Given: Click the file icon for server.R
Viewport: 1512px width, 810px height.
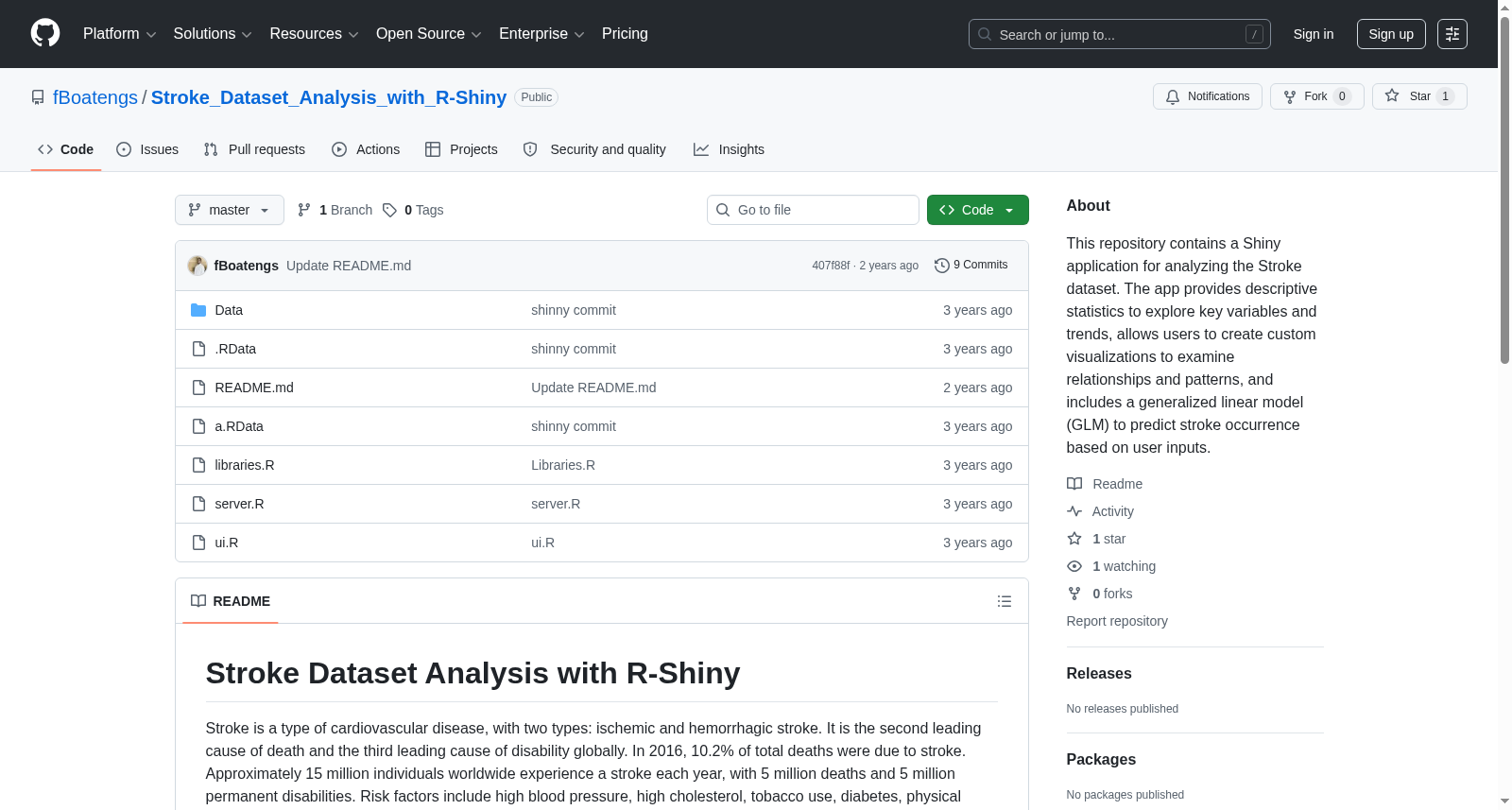Looking at the screenshot, I should click(x=198, y=504).
